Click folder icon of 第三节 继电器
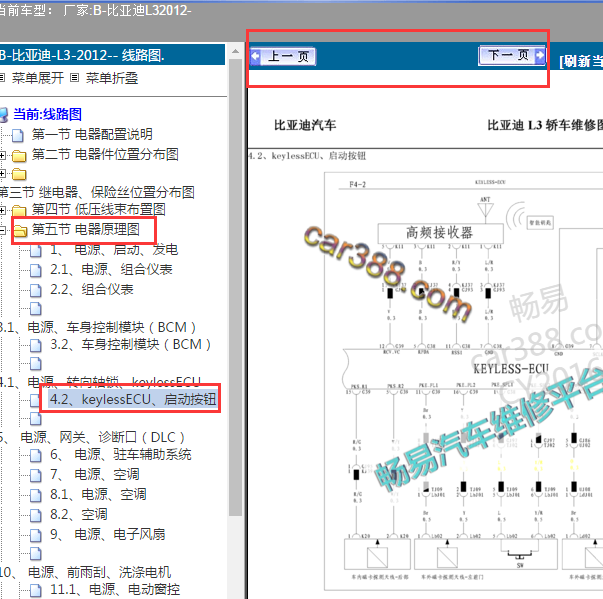603x599 pixels. (19, 174)
